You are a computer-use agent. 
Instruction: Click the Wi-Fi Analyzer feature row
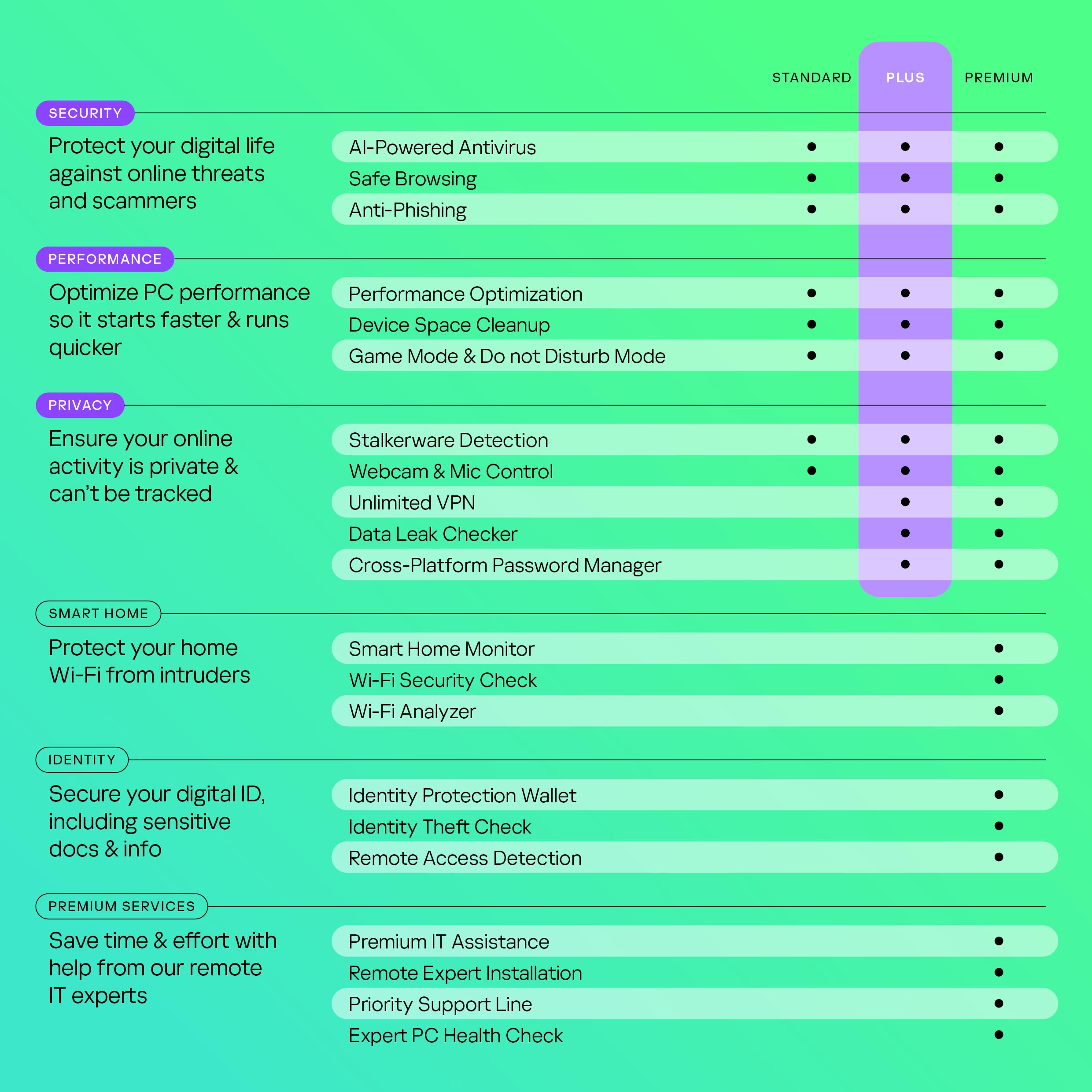pos(413,711)
